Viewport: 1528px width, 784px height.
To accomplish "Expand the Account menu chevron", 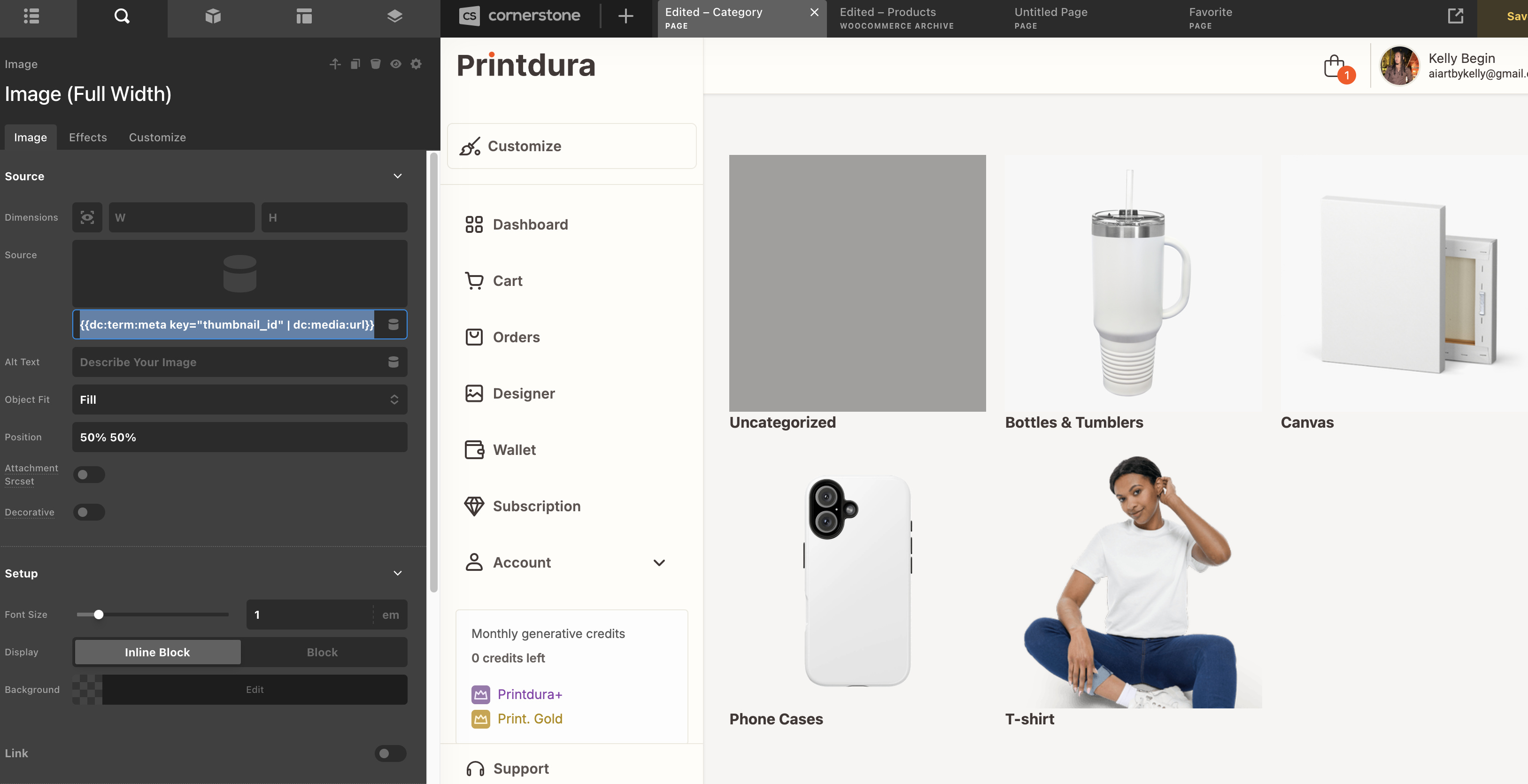I will coord(659,562).
